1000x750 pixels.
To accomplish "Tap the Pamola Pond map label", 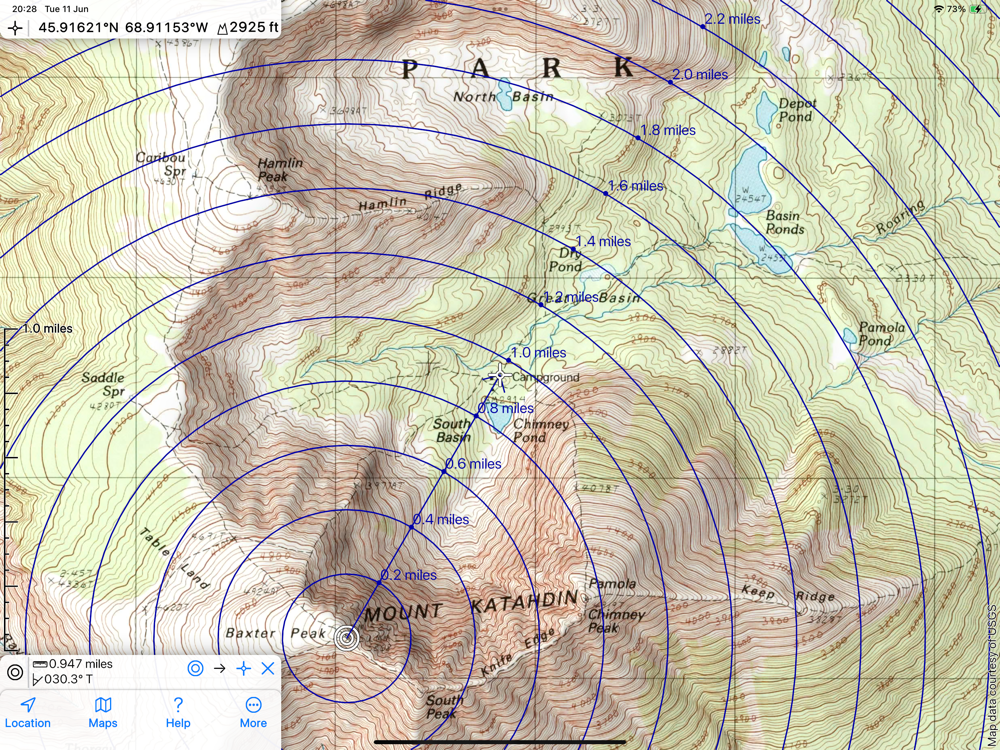I will click(x=881, y=334).
